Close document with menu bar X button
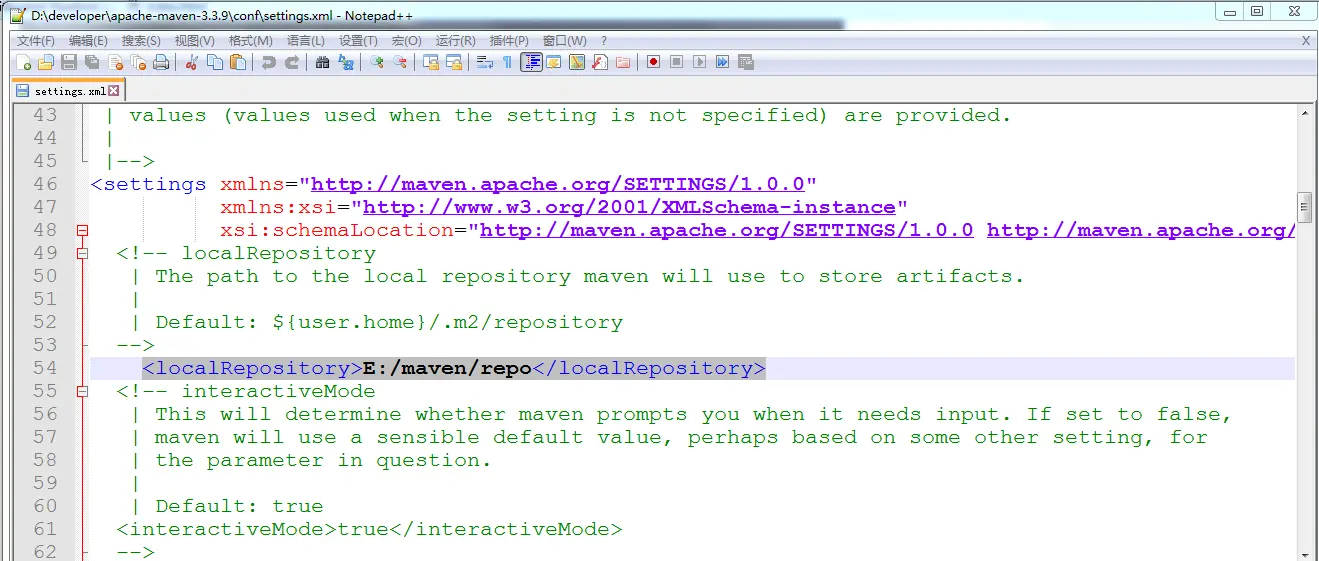Viewport: 1319px width, 561px height. coord(1306,41)
